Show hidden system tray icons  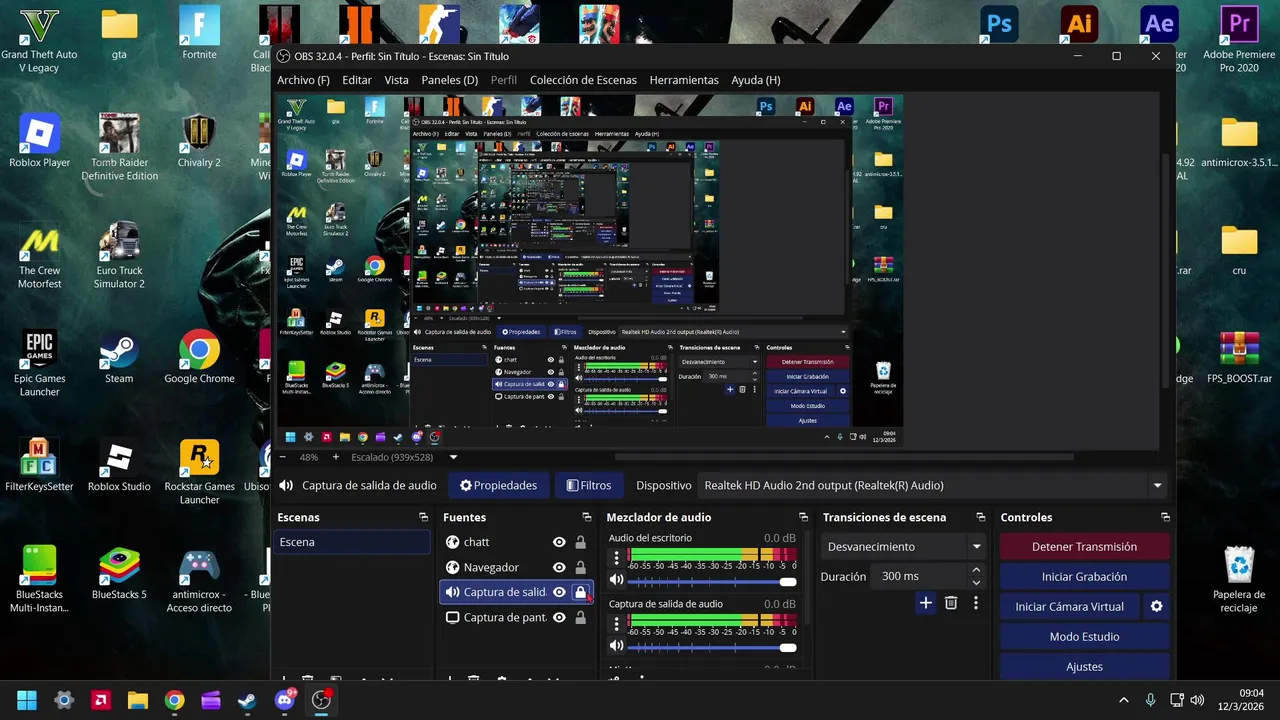pyautogui.click(x=1124, y=700)
